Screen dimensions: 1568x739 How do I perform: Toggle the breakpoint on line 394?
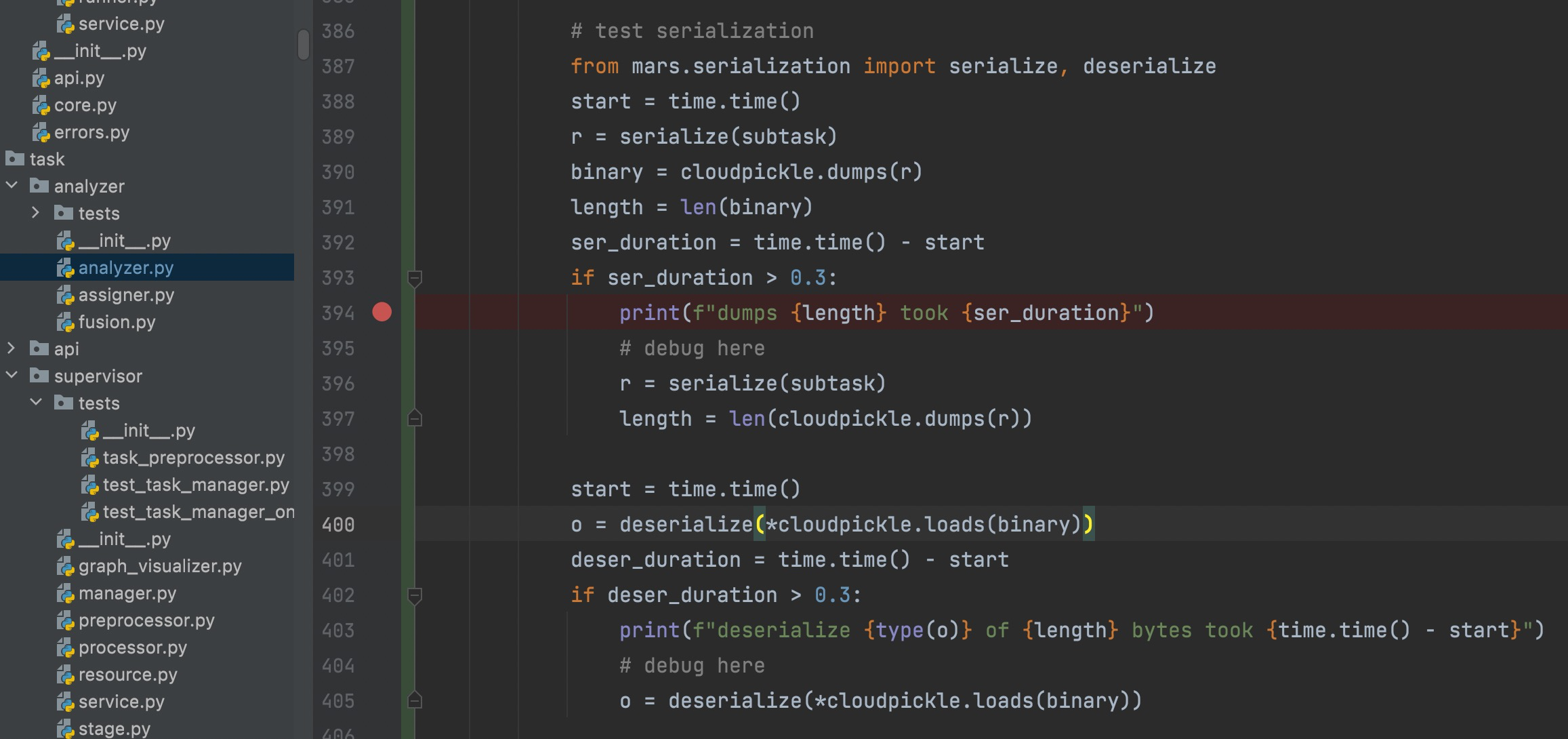click(x=382, y=313)
